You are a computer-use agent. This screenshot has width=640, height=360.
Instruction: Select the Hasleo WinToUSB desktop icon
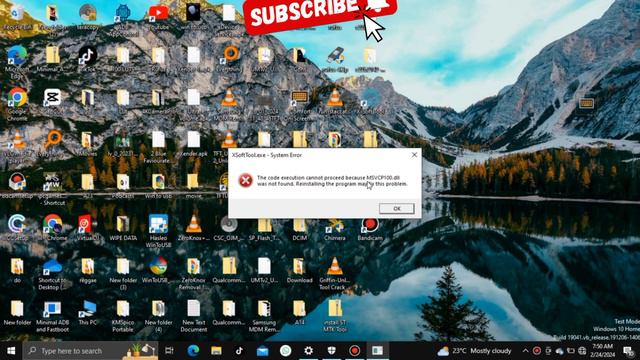coord(158,231)
